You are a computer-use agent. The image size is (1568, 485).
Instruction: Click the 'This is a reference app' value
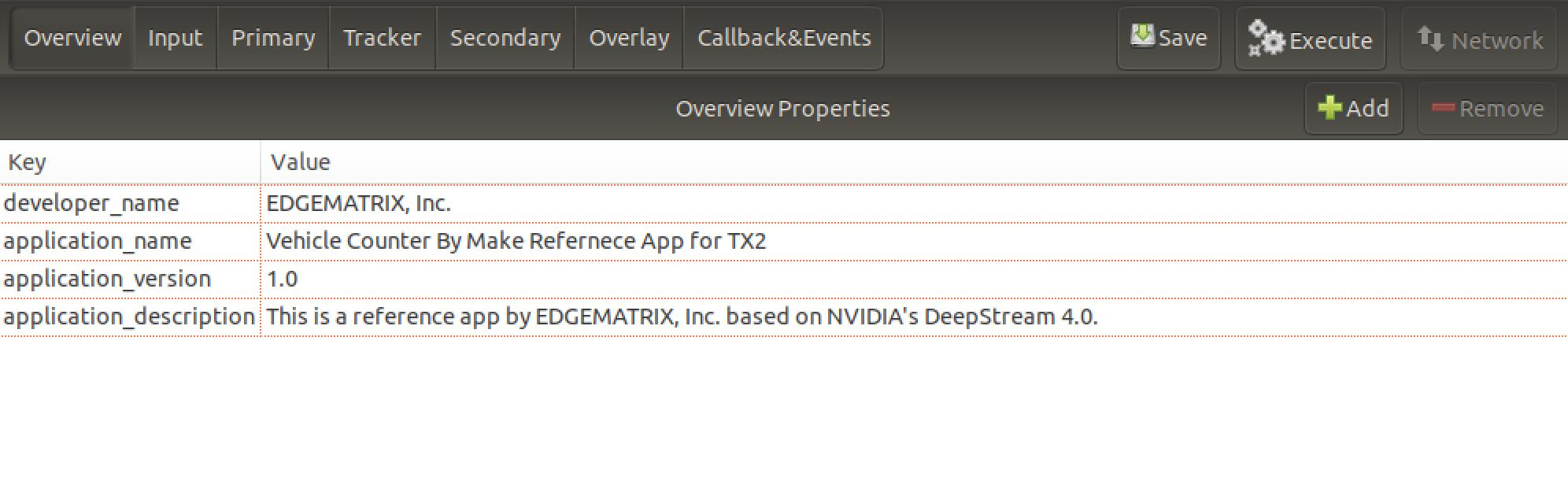pos(914,317)
